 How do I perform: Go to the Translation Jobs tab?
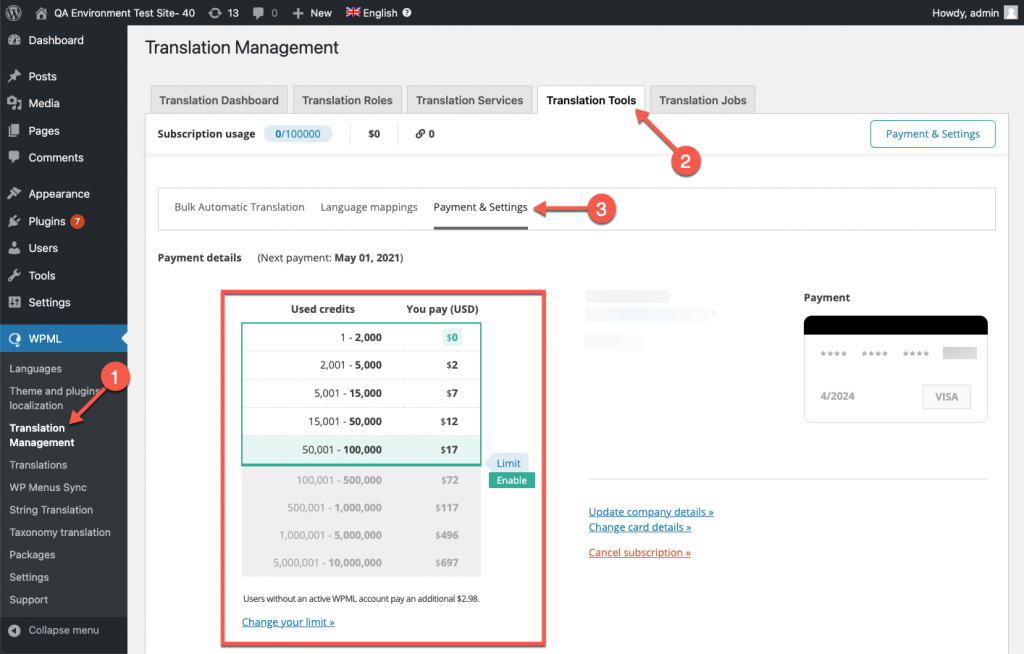(x=703, y=100)
